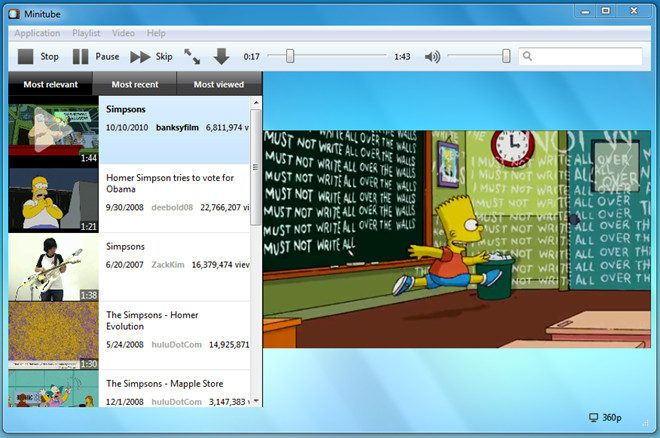Click huluDotCom on the Mapple Store row

pyautogui.click(x=177, y=402)
